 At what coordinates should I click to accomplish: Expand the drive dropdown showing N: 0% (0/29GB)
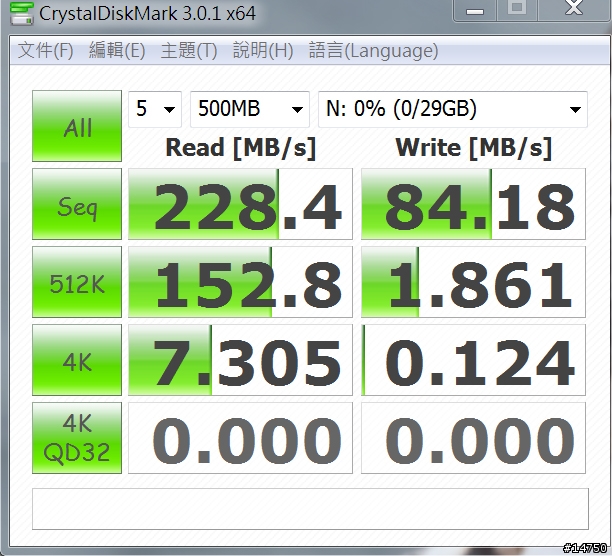[x=453, y=109]
